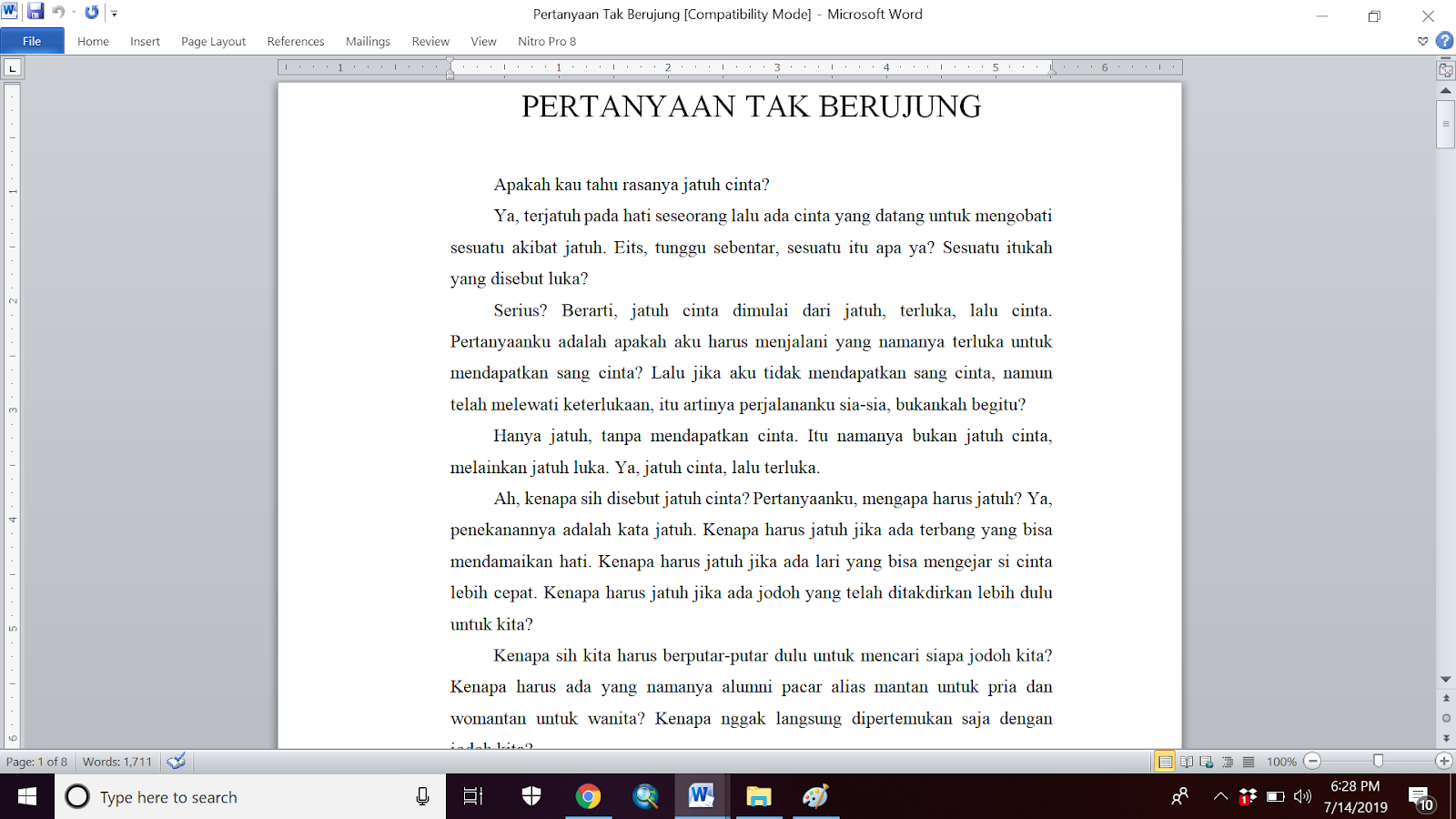
Task: Open word count via Words: 1,711 label
Action: tap(116, 762)
